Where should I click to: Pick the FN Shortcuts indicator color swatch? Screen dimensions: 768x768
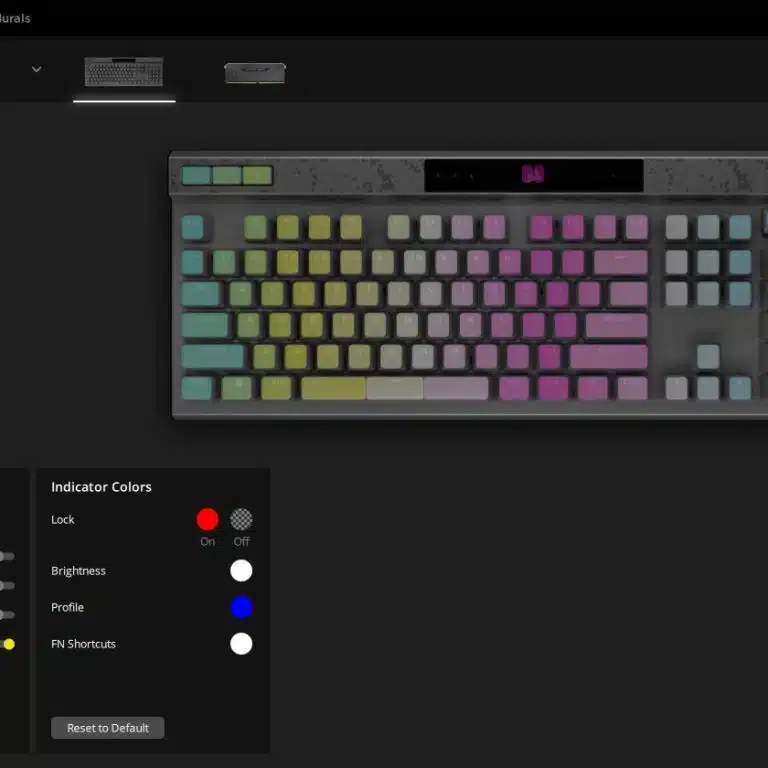coord(241,644)
